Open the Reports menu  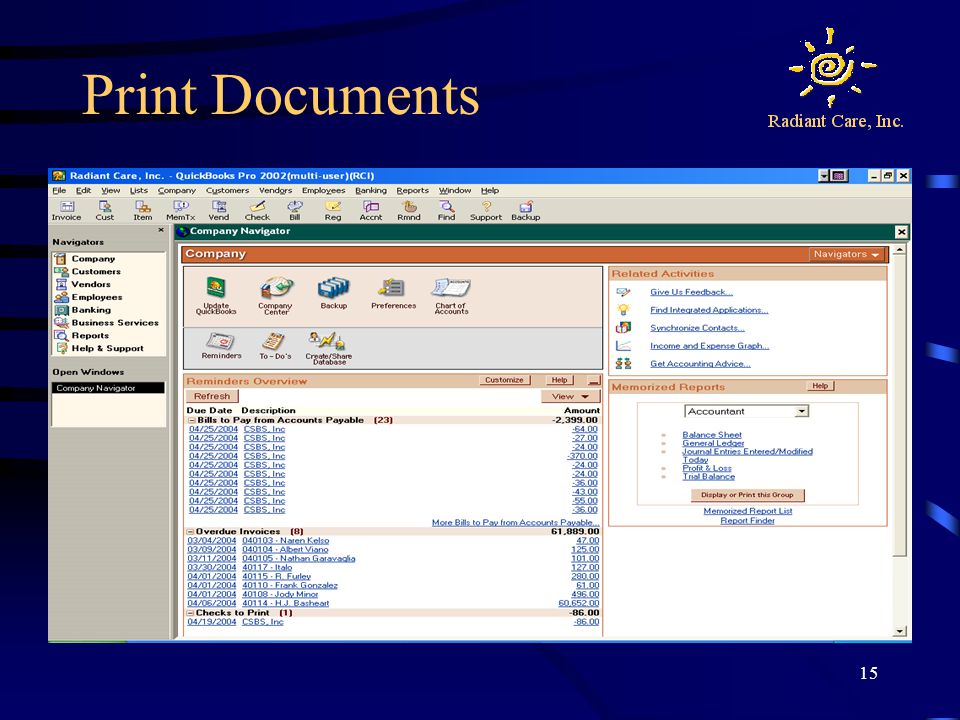[x=412, y=190]
